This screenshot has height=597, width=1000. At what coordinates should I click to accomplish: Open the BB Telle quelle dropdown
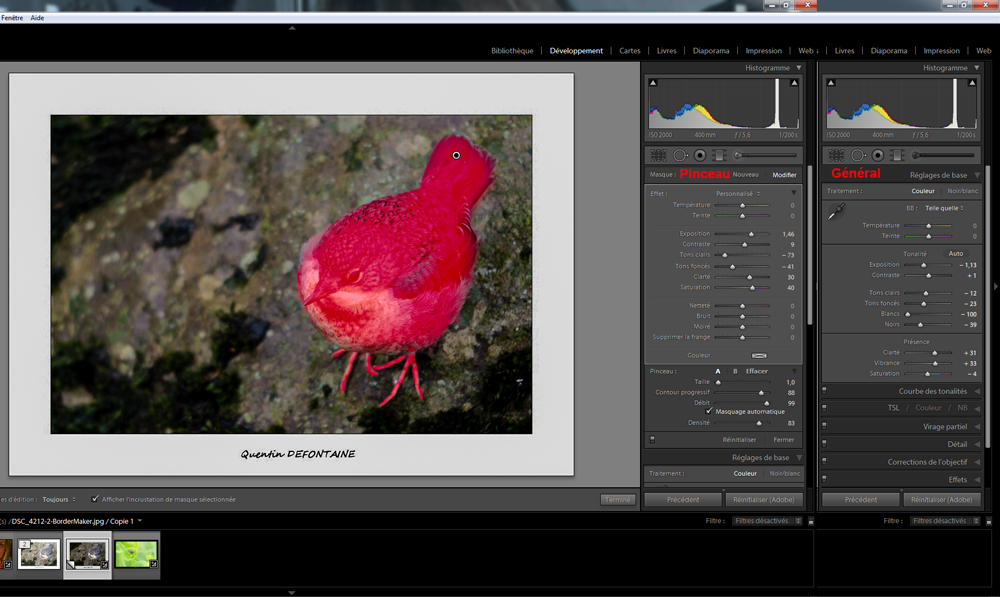(x=944, y=208)
